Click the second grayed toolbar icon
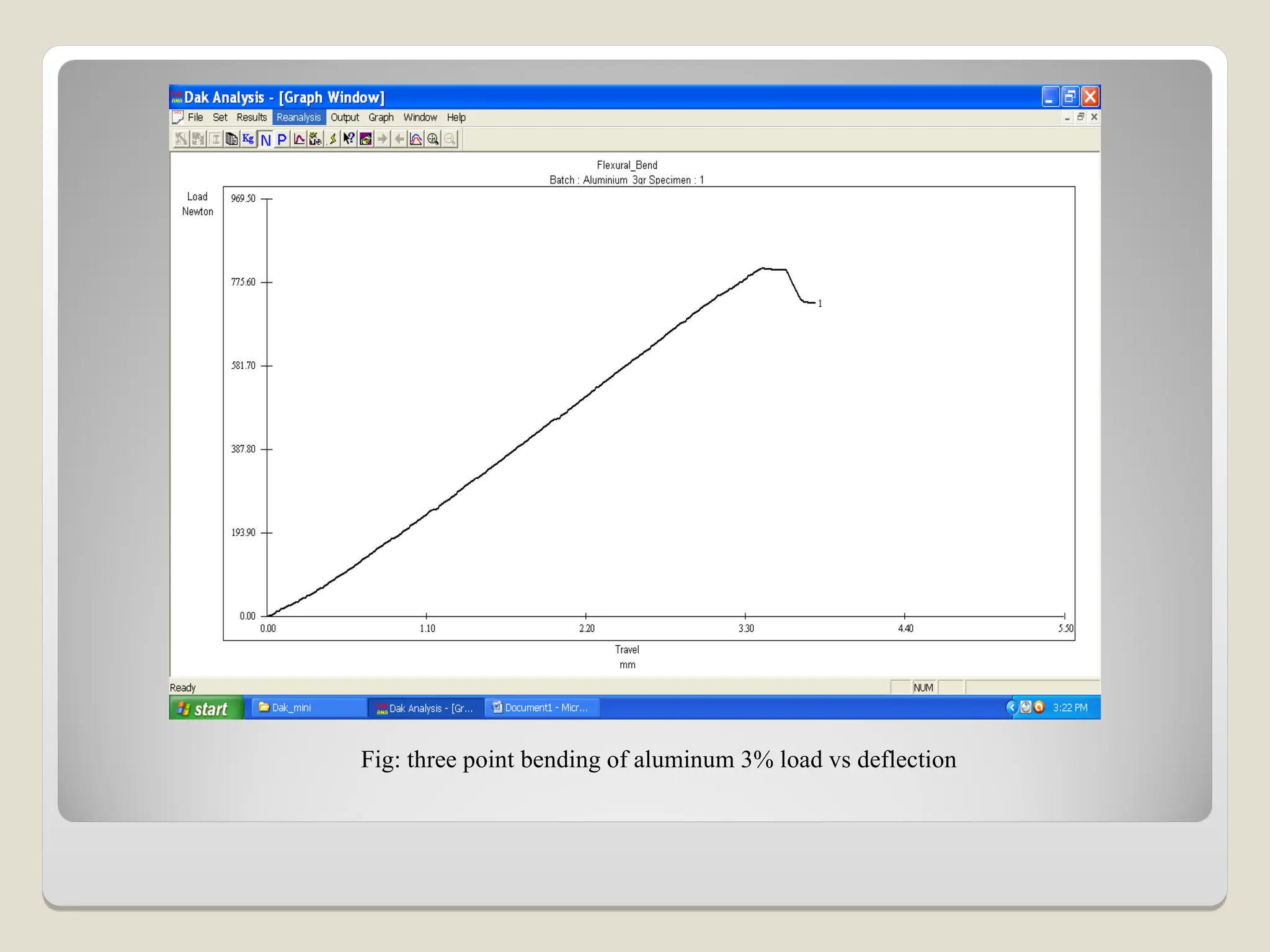Image resolution: width=1270 pixels, height=952 pixels. 198,139
